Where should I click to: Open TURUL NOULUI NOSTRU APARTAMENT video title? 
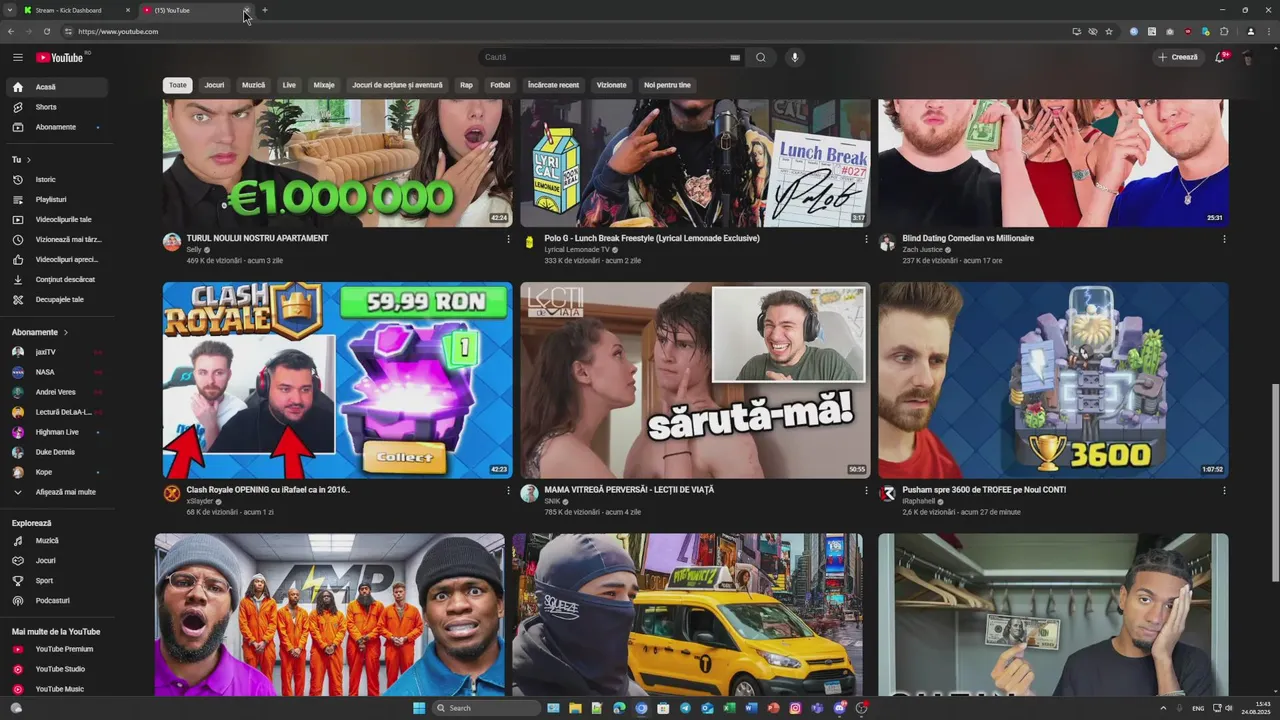257,238
